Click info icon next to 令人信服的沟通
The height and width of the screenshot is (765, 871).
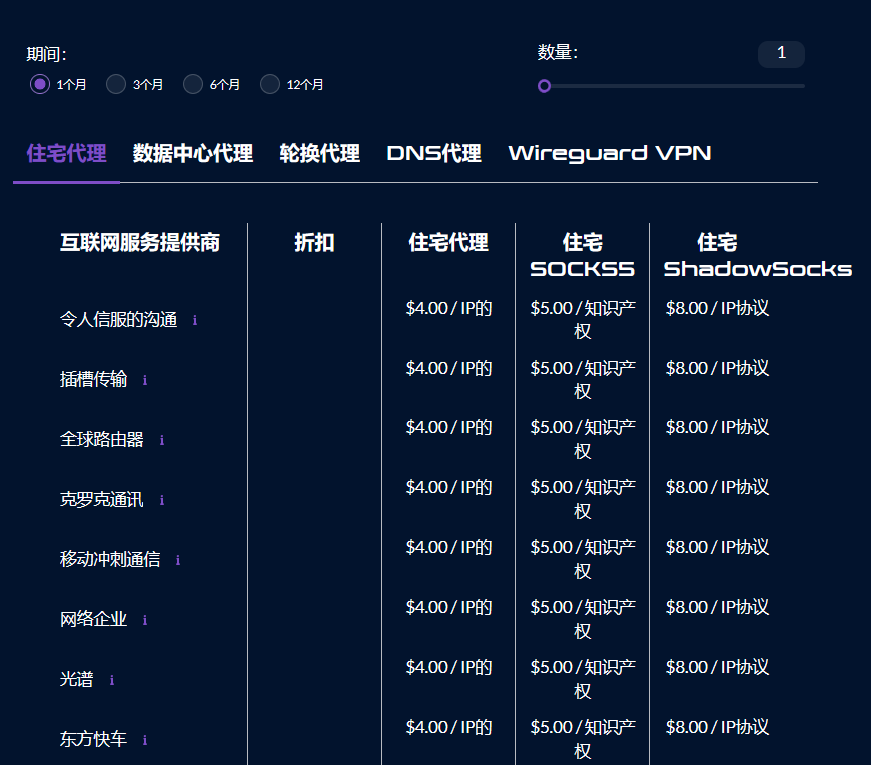pos(195,320)
